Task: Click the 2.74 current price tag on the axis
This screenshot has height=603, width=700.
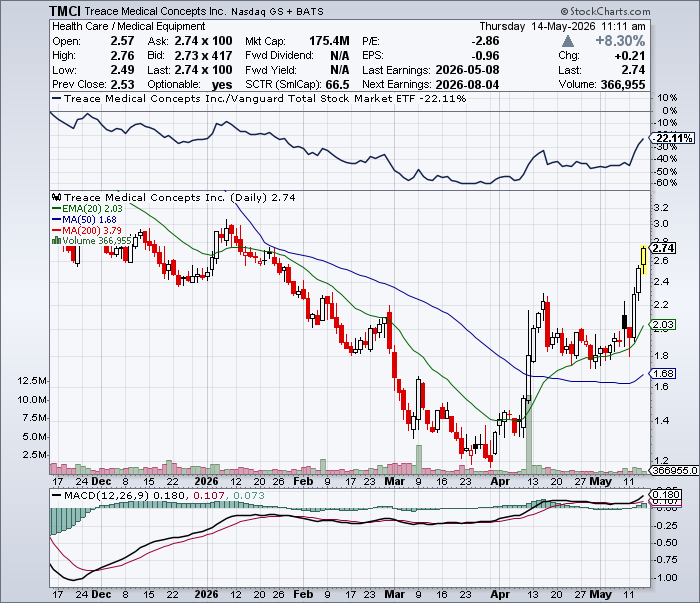Action: 664,248
